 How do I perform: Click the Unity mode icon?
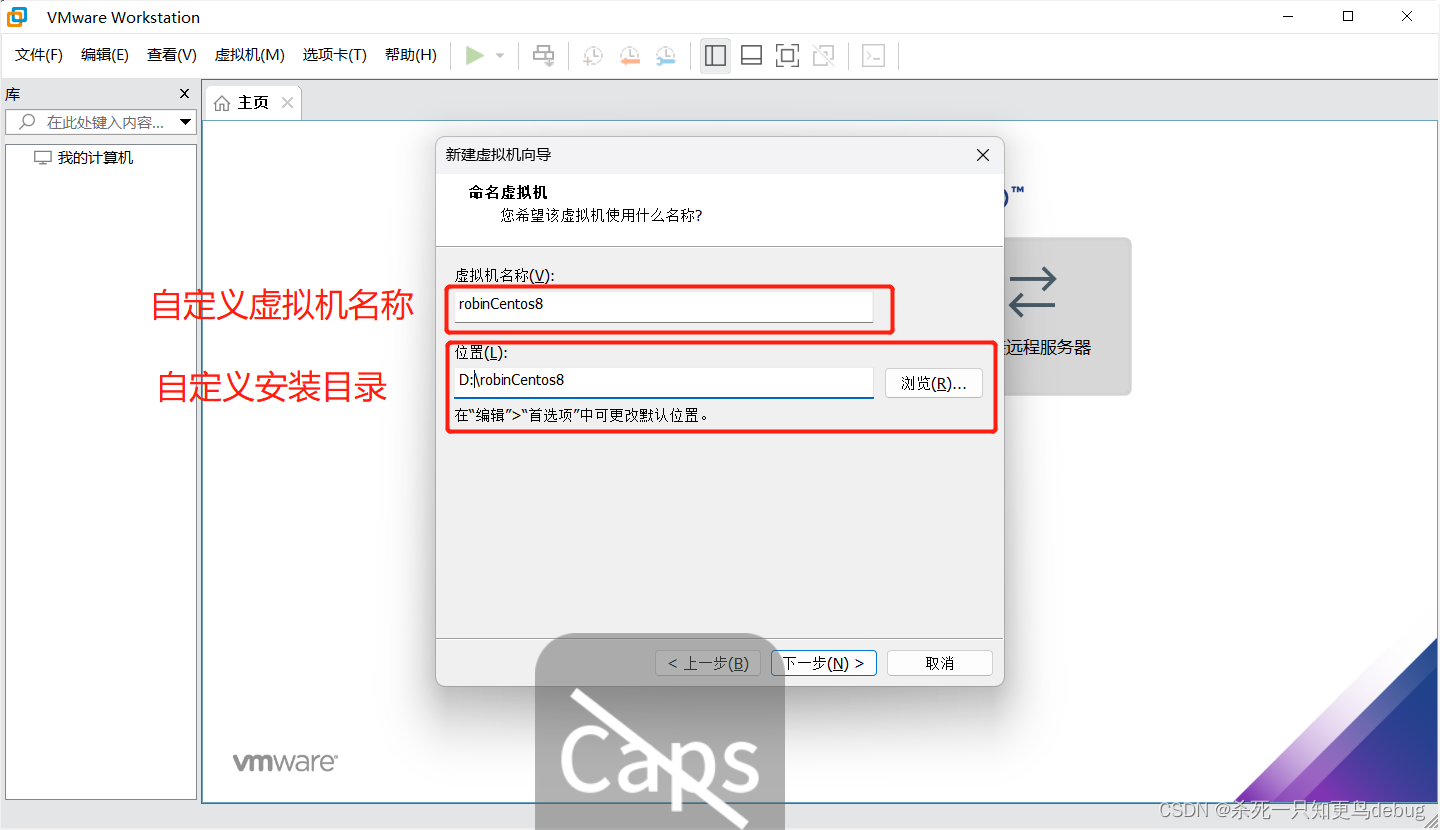pos(823,56)
